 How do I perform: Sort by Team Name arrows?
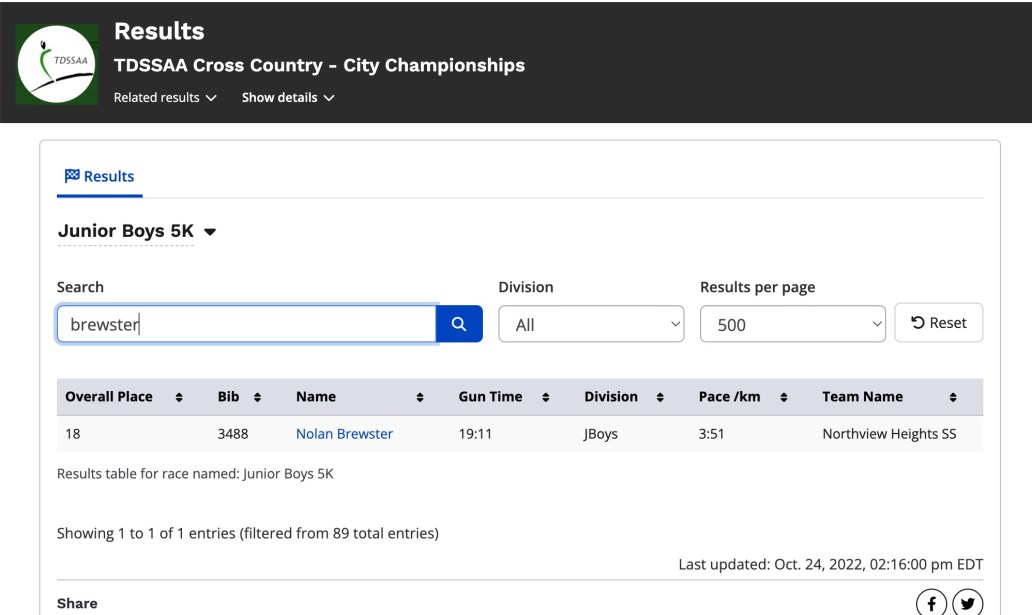(953, 397)
